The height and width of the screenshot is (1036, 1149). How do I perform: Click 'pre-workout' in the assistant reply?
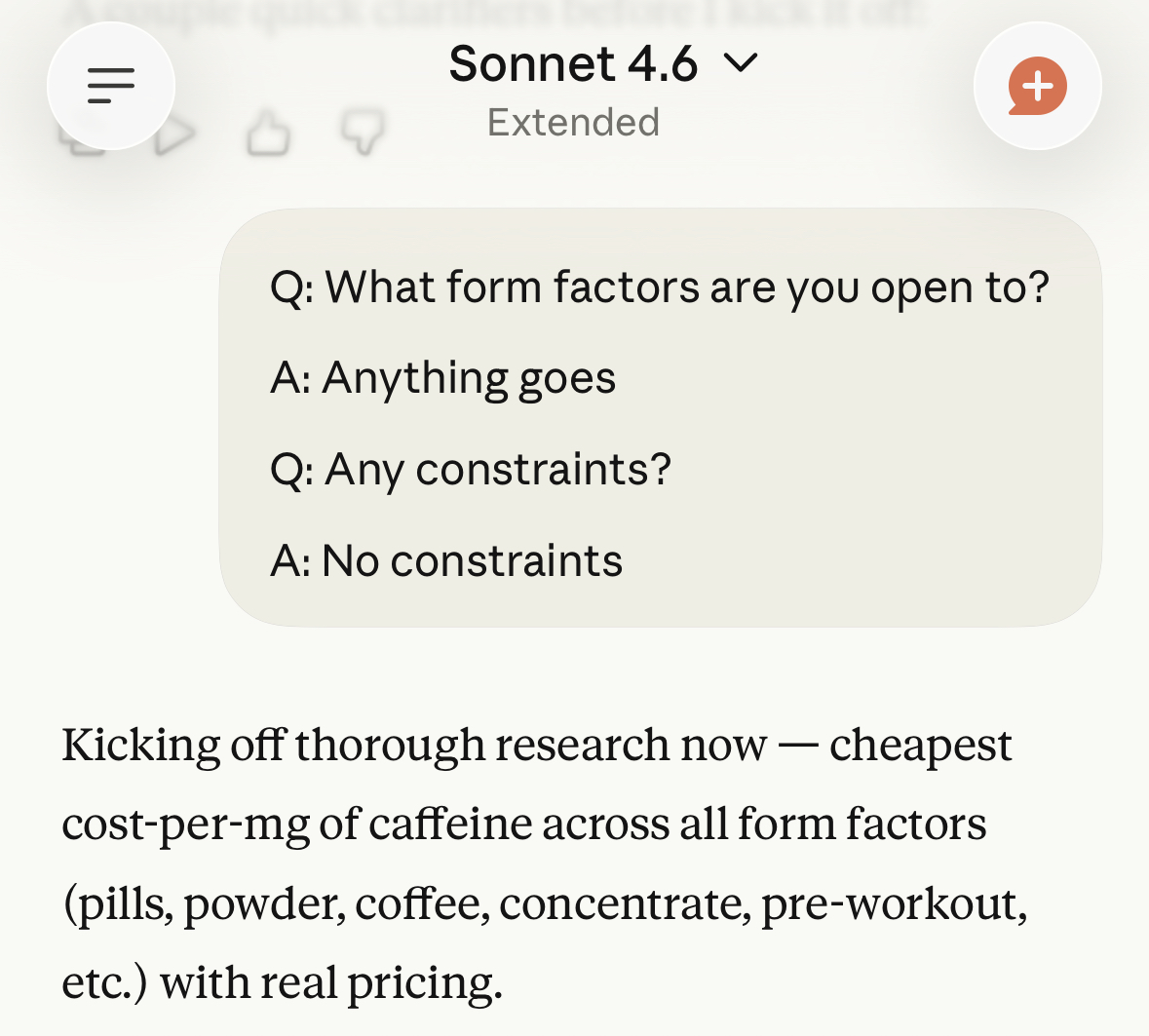coord(893,903)
